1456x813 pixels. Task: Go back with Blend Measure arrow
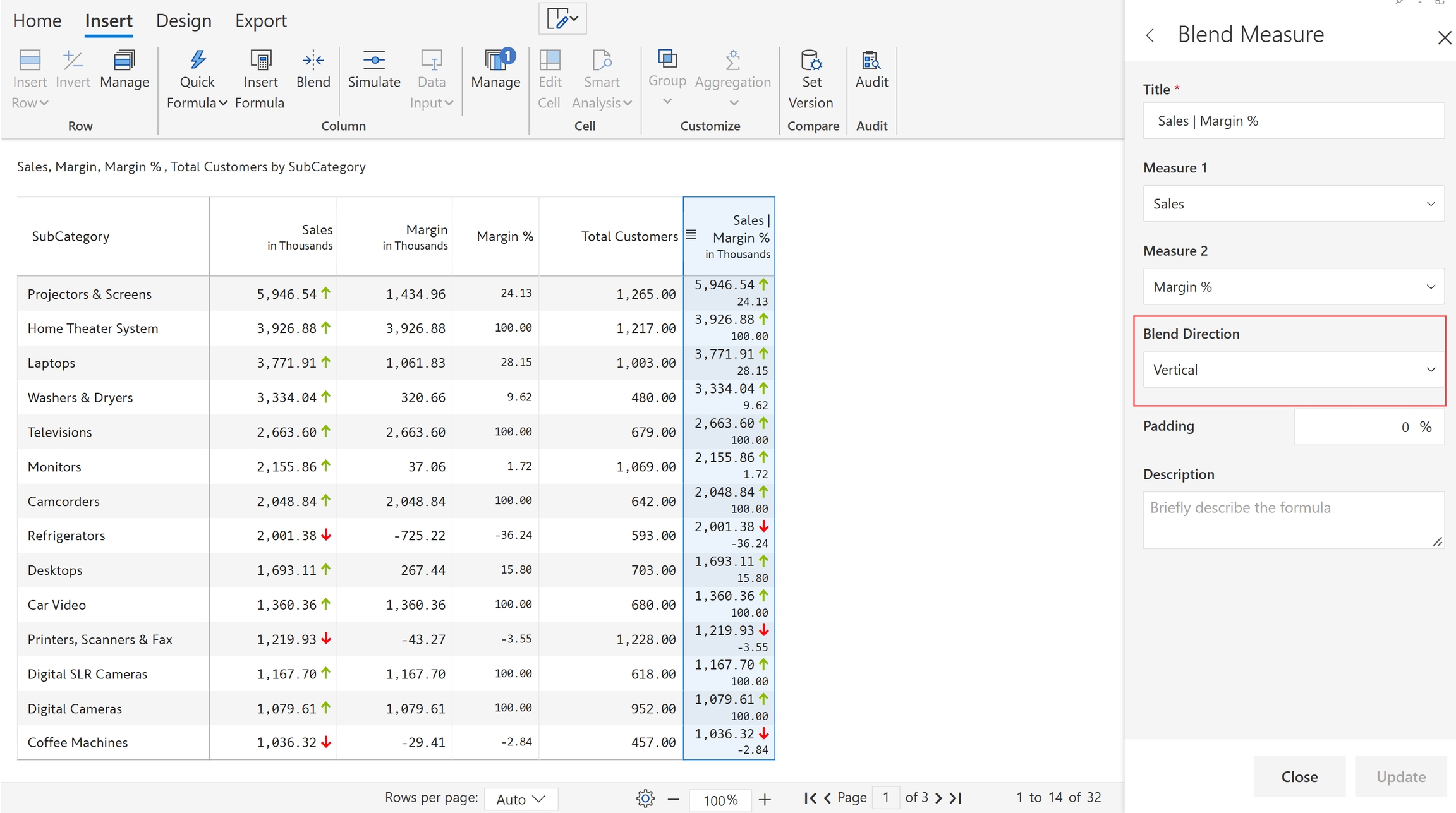point(1150,35)
